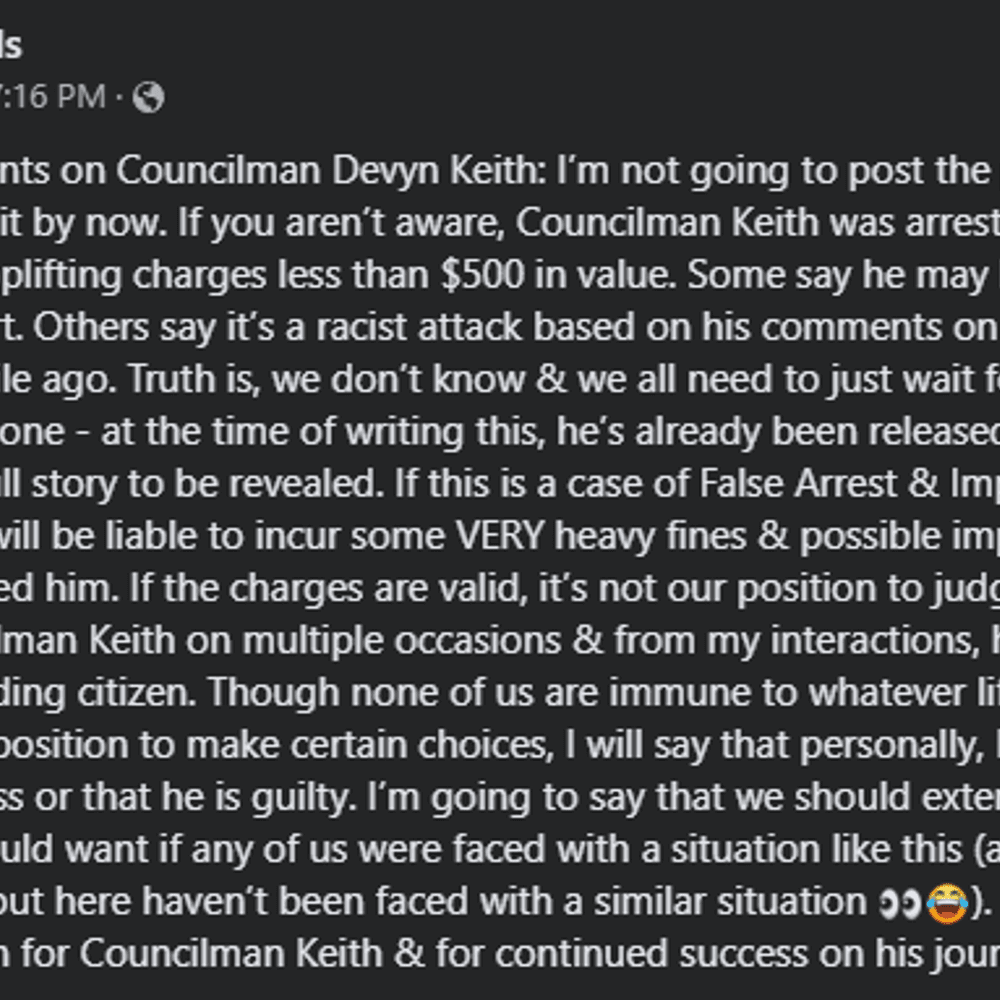The image size is (1000, 1000).
Task: Click the text "Though none of us"
Action: [x=371, y=693]
